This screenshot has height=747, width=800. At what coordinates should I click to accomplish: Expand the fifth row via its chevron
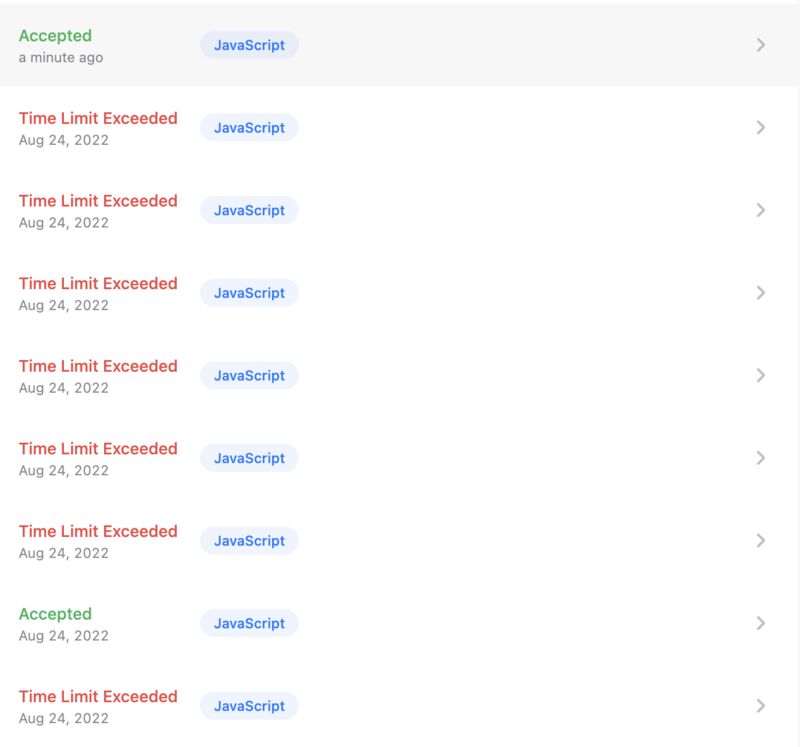click(760, 376)
